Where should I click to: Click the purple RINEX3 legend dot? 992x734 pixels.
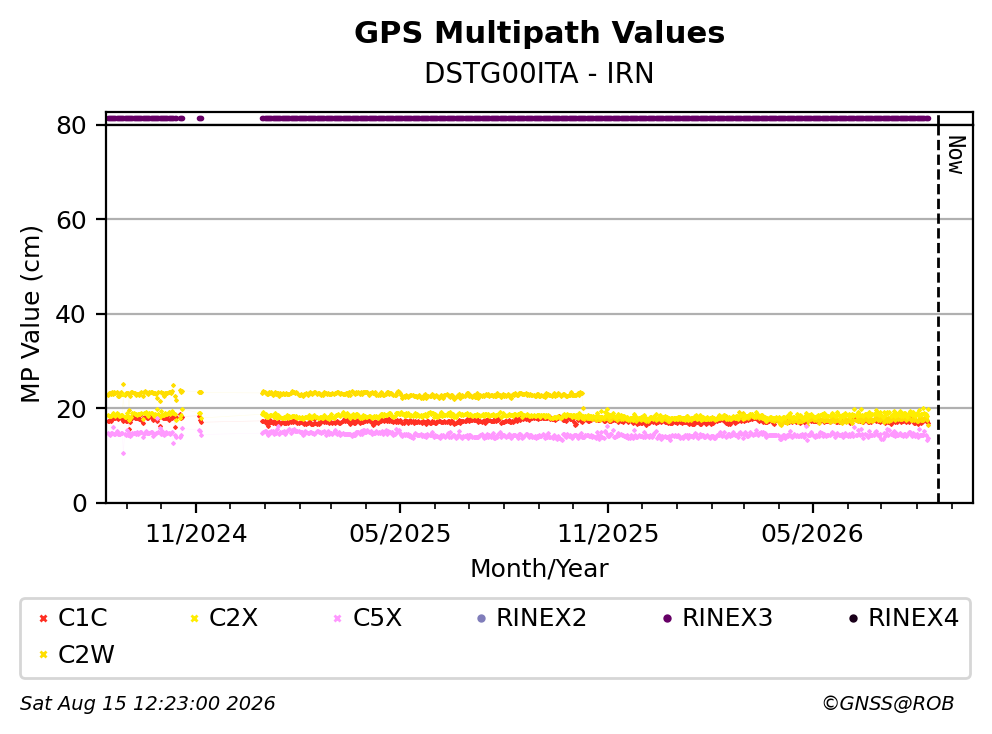[667, 618]
